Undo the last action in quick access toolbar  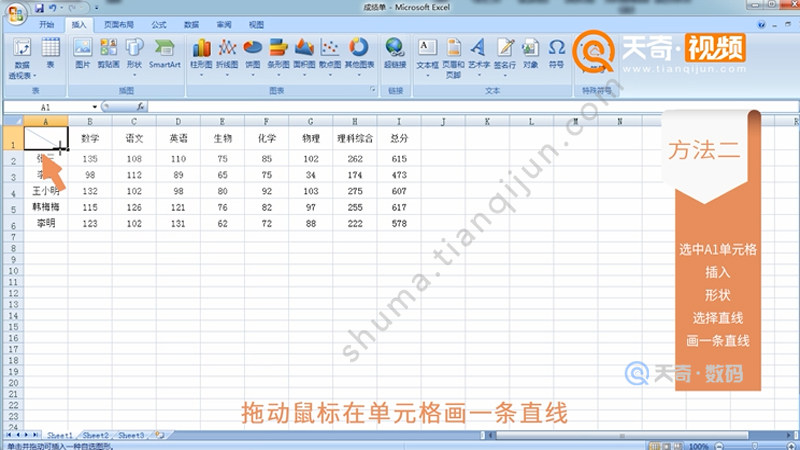tap(53, 8)
